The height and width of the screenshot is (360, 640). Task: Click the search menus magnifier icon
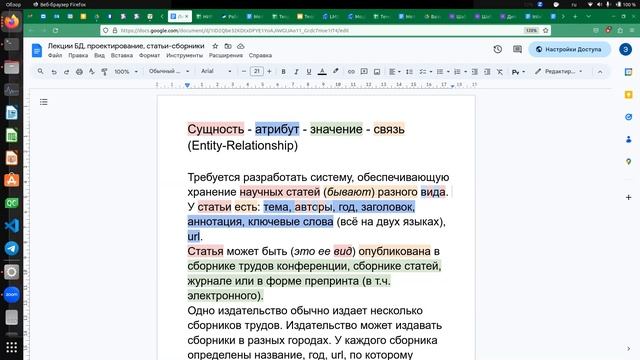click(x=40, y=71)
